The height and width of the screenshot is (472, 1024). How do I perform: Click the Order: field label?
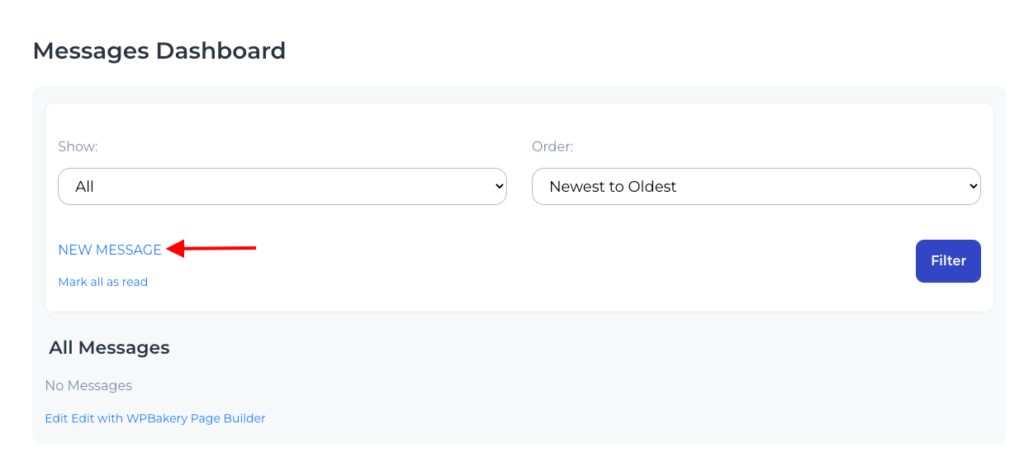click(552, 146)
